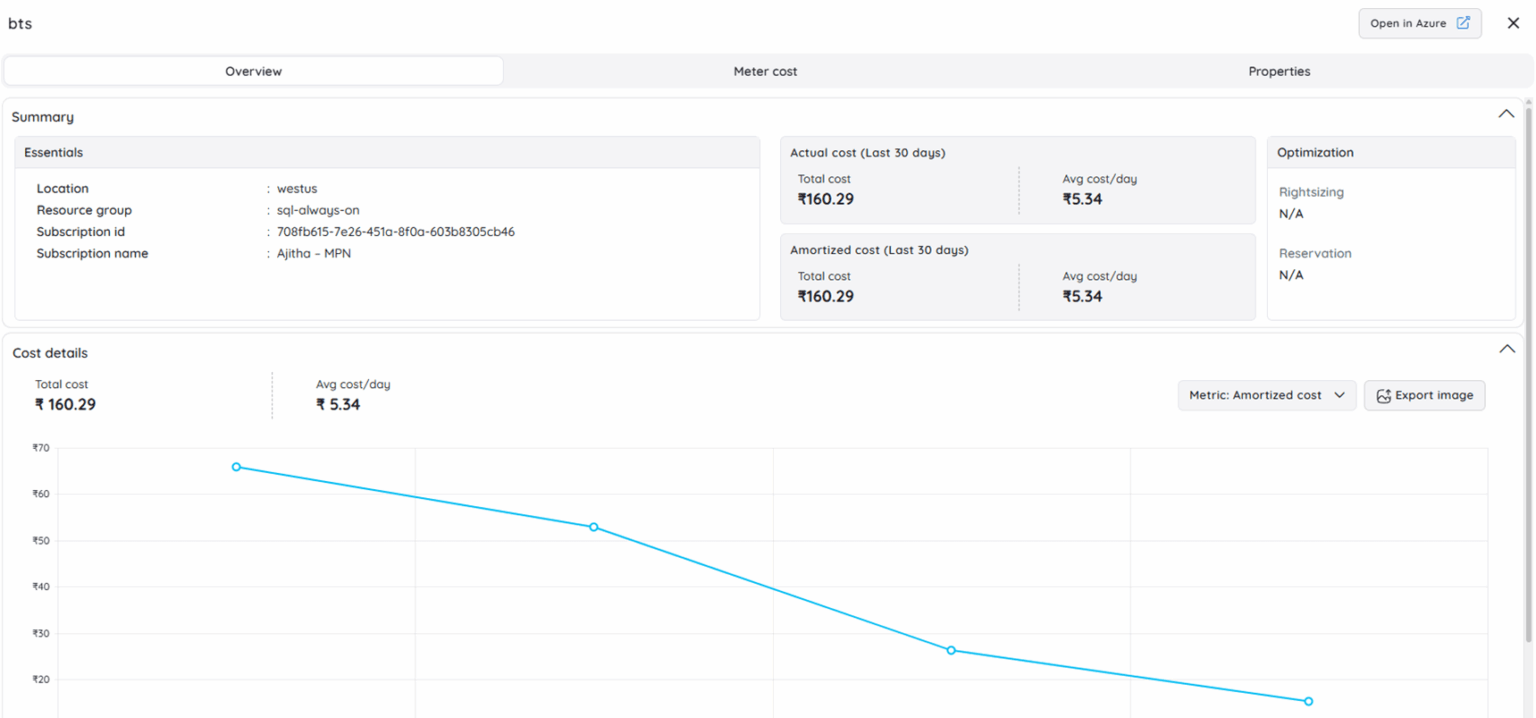The width and height of the screenshot is (1536, 718).
Task: Open the Meter cost tab
Action: coord(765,71)
